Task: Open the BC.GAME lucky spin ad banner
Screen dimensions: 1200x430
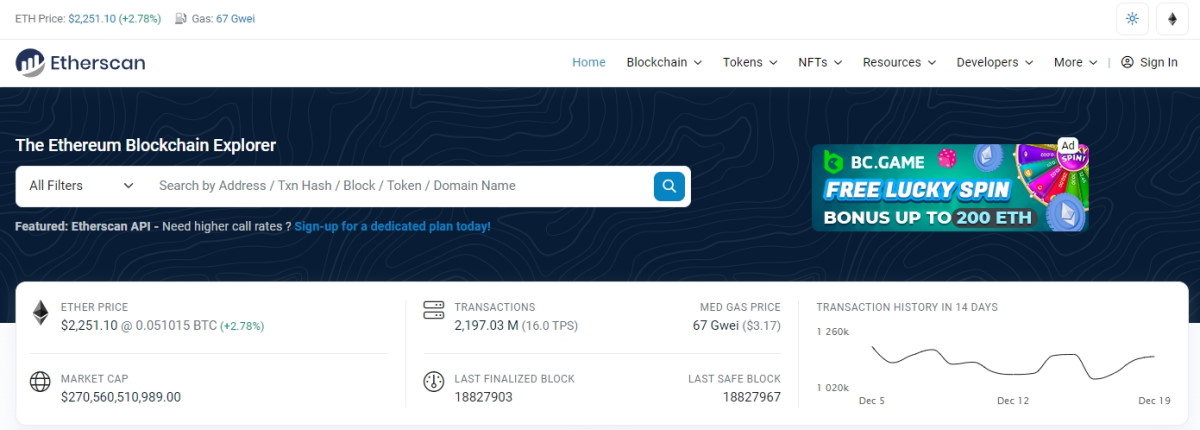Action: (x=949, y=187)
